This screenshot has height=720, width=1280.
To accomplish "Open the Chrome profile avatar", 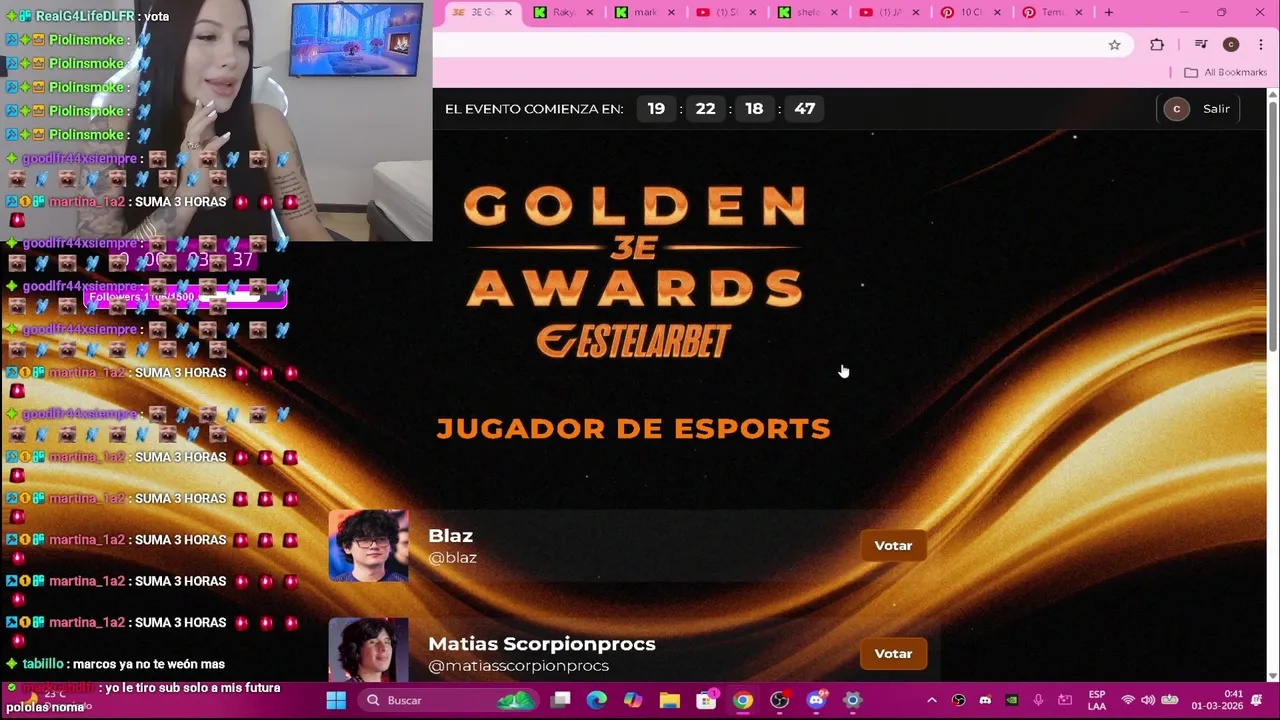I will (x=1231, y=44).
